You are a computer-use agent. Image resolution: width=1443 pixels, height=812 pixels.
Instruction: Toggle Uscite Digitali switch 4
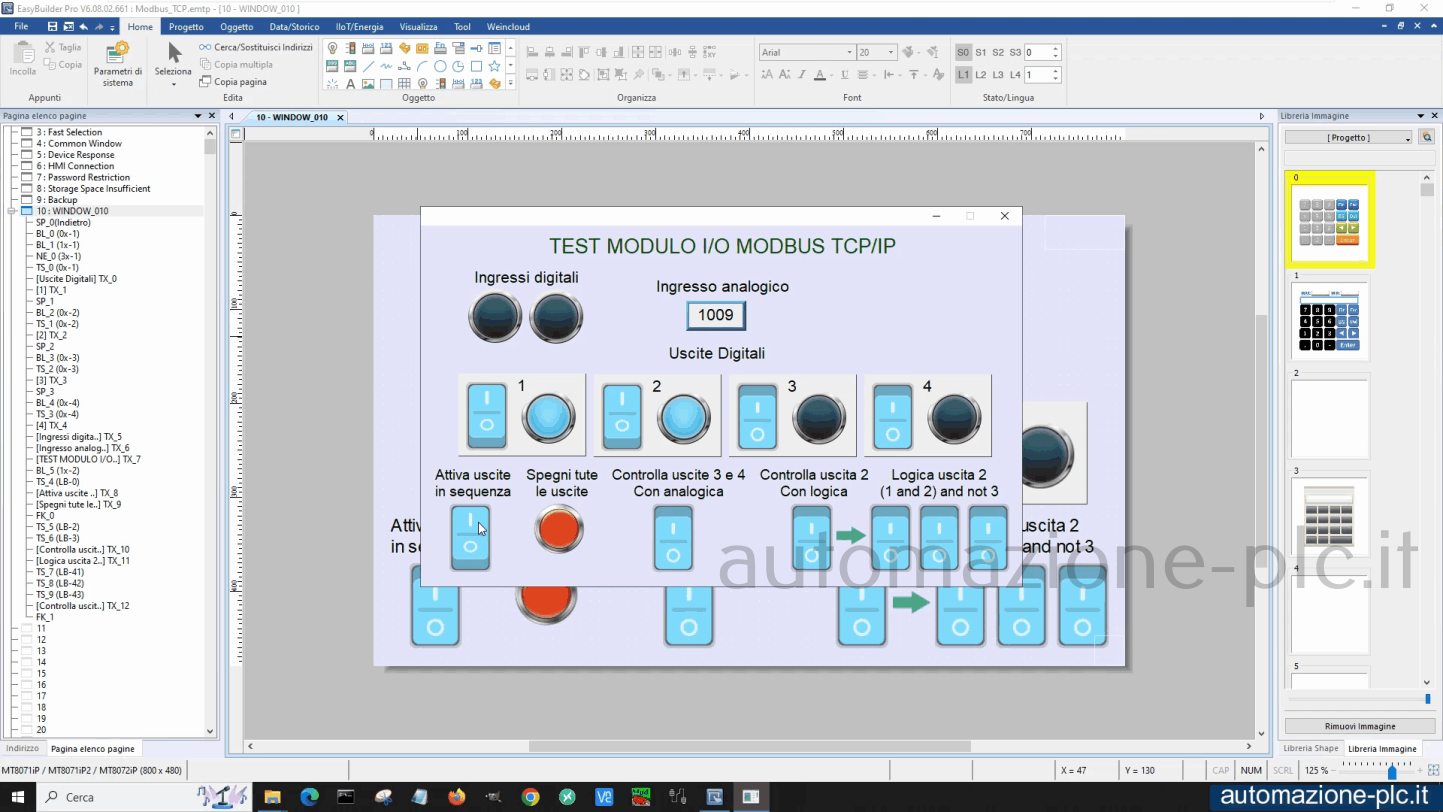[x=892, y=416]
